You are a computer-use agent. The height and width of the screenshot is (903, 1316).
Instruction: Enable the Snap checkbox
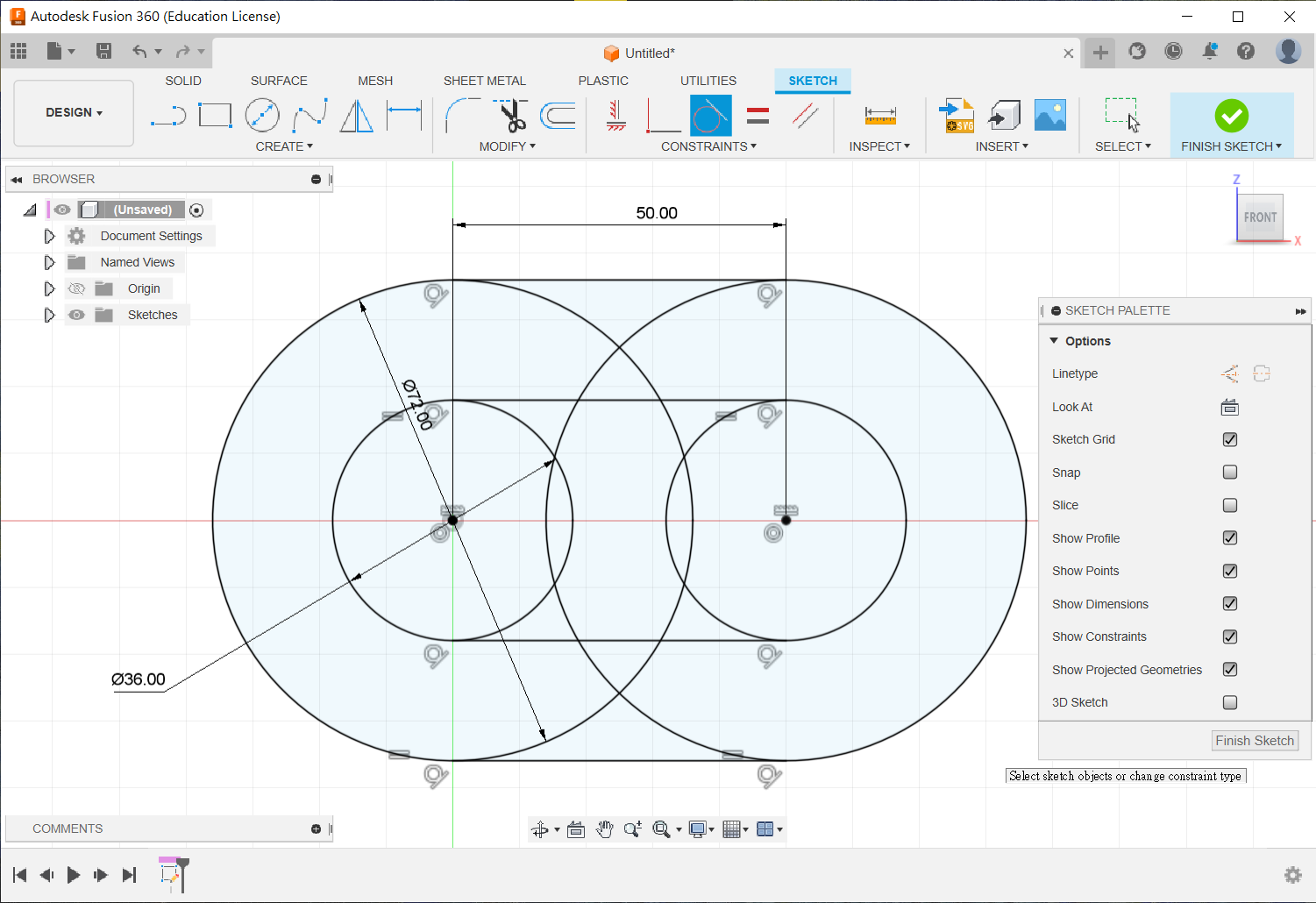pos(1229,473)
